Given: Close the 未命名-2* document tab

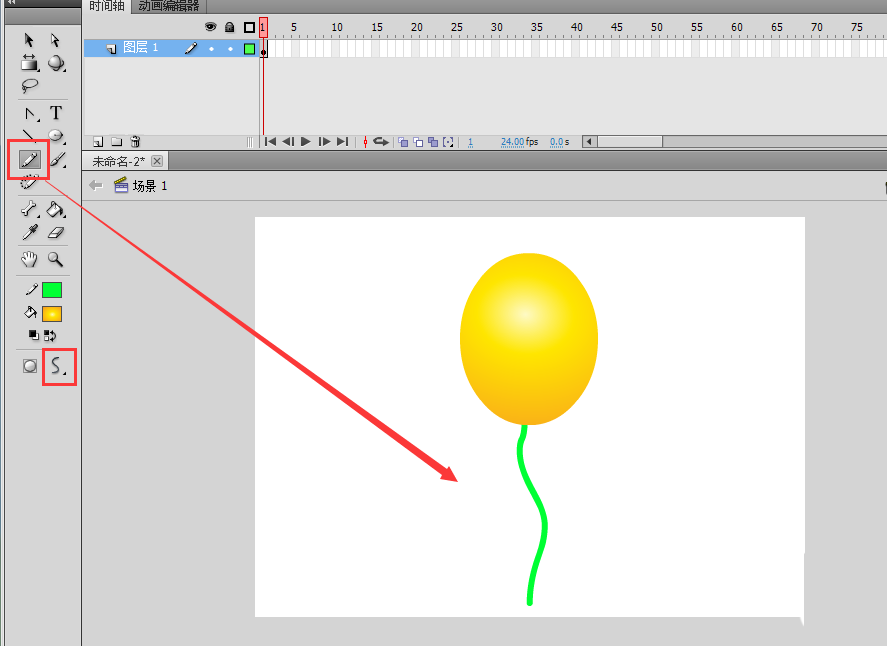Looking at the screenshot, I should click(157, 161).
